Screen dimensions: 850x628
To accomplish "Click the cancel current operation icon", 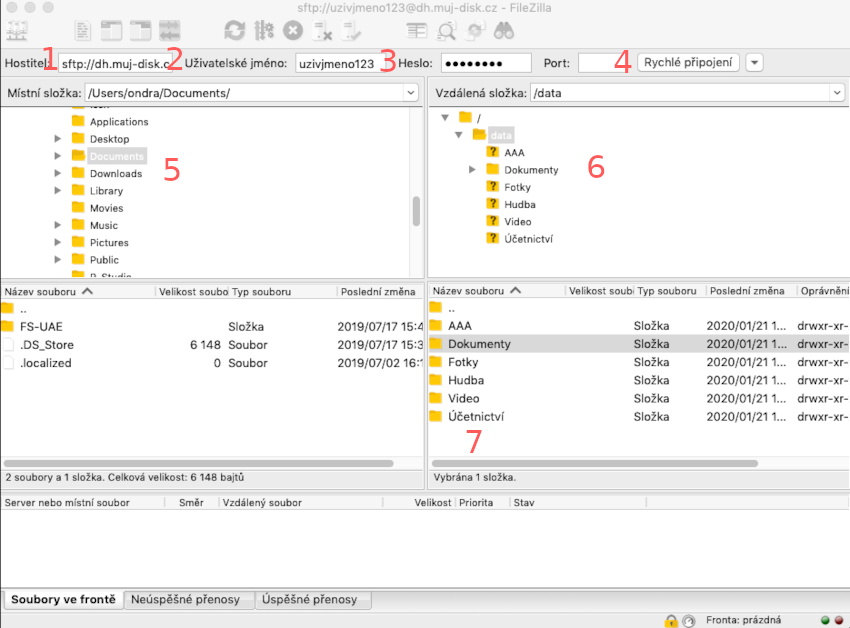I will 293,30.
